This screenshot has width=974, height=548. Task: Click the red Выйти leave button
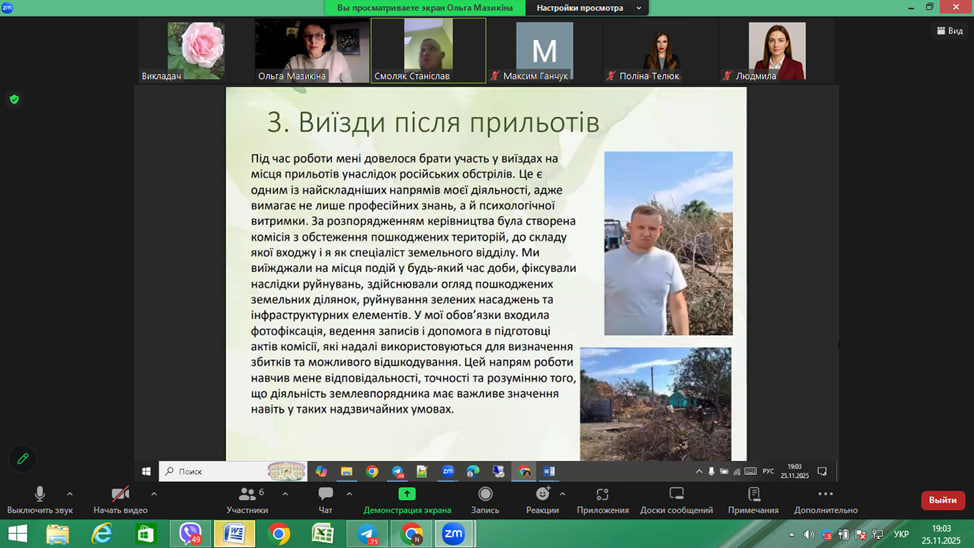tap(942, 500)
